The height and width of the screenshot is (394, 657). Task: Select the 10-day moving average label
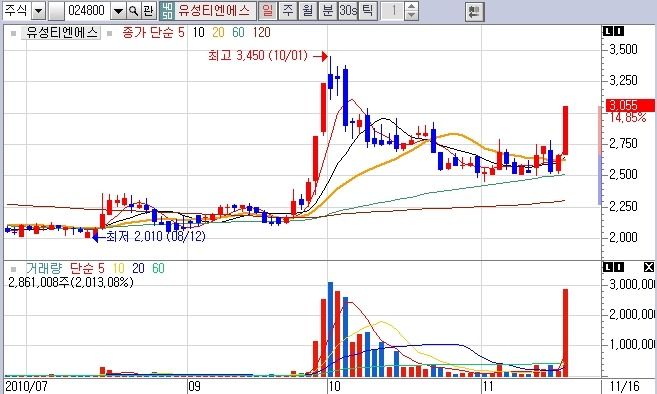pyautogui.click(x=199, y=33)
